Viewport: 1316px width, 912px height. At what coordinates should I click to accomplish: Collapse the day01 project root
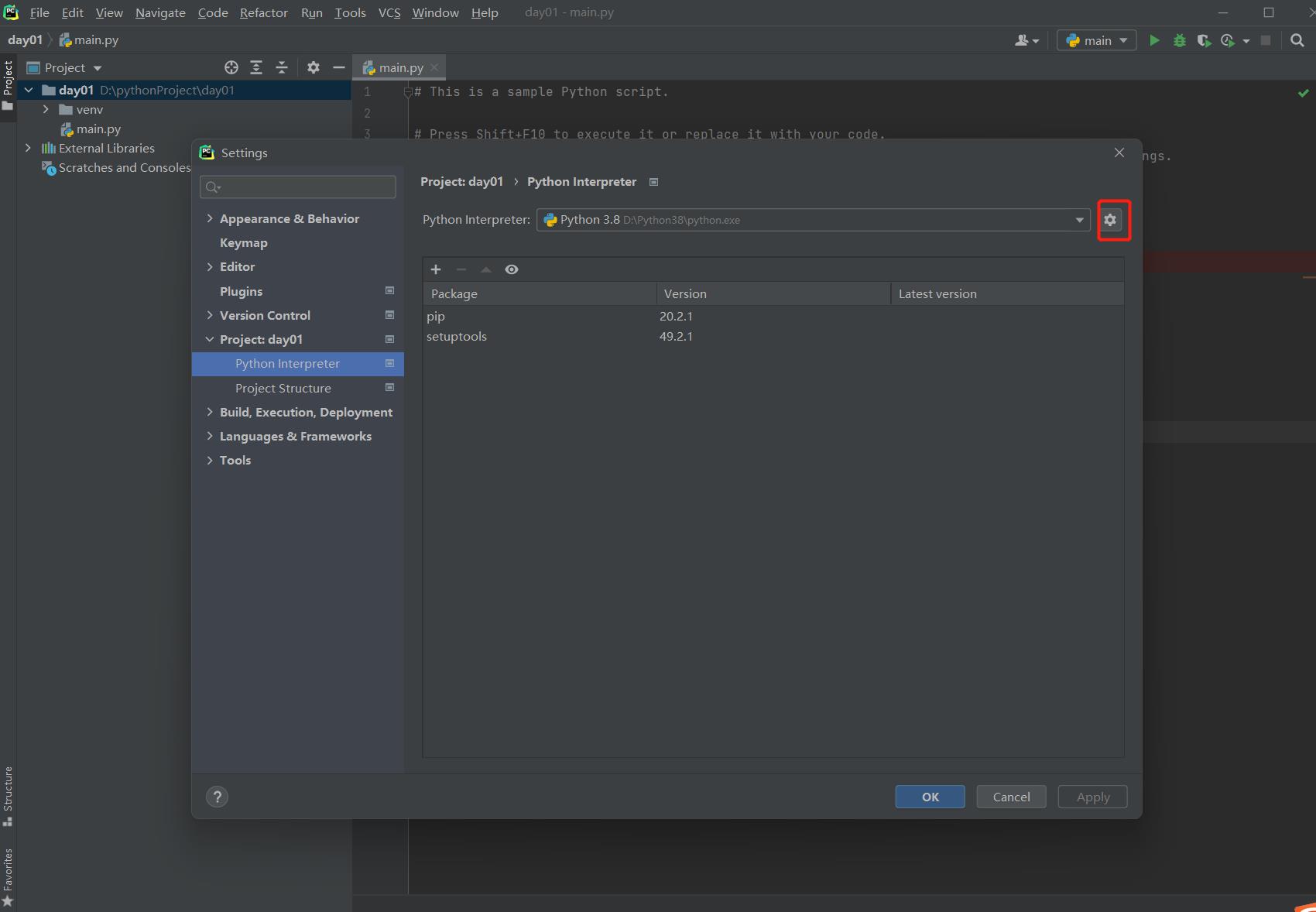(29, 90)
